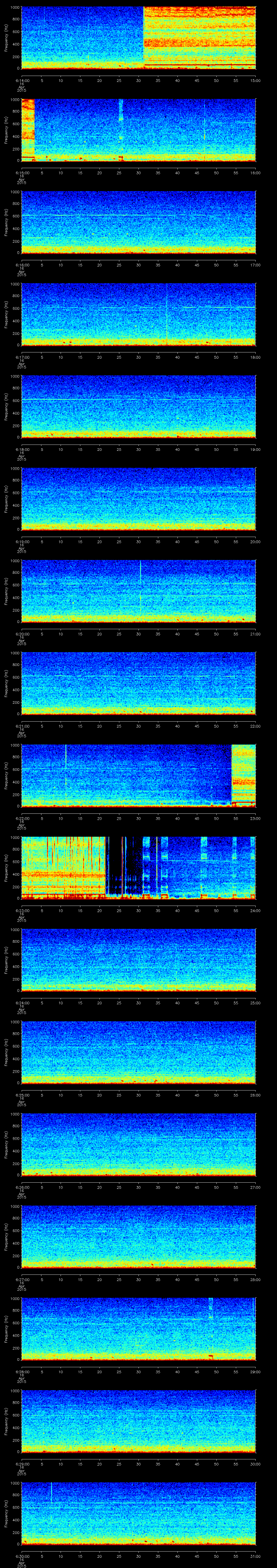
Task: Click the 6:16:00 start time label
Action: click(x=22, y=265)
